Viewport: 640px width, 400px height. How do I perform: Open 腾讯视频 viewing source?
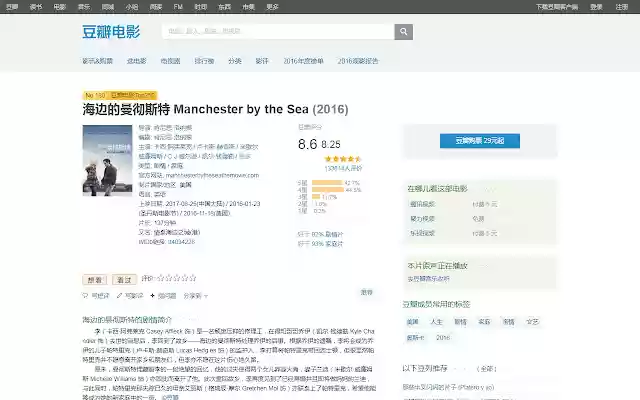pos(422,204)
